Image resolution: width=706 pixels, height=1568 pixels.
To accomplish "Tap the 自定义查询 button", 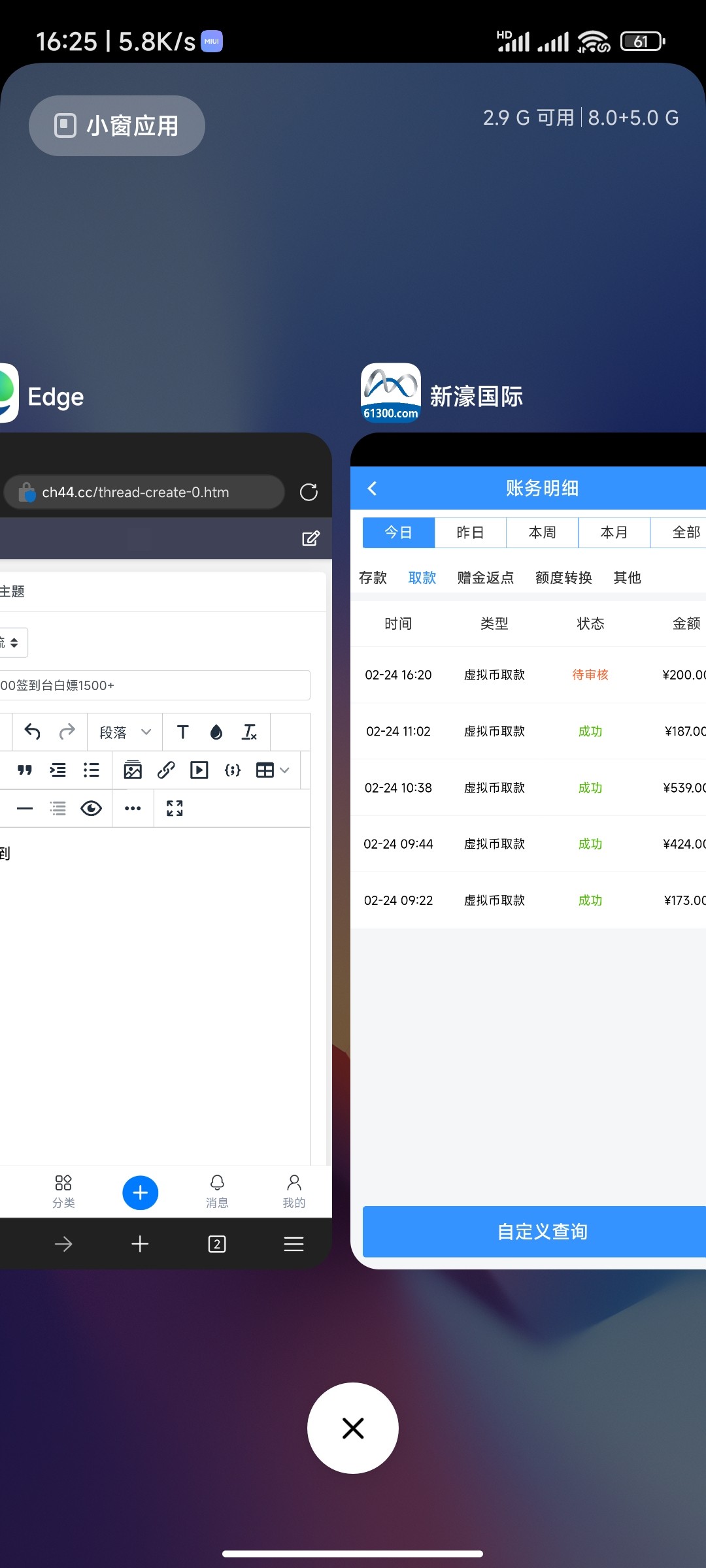I will point(541,1232).
